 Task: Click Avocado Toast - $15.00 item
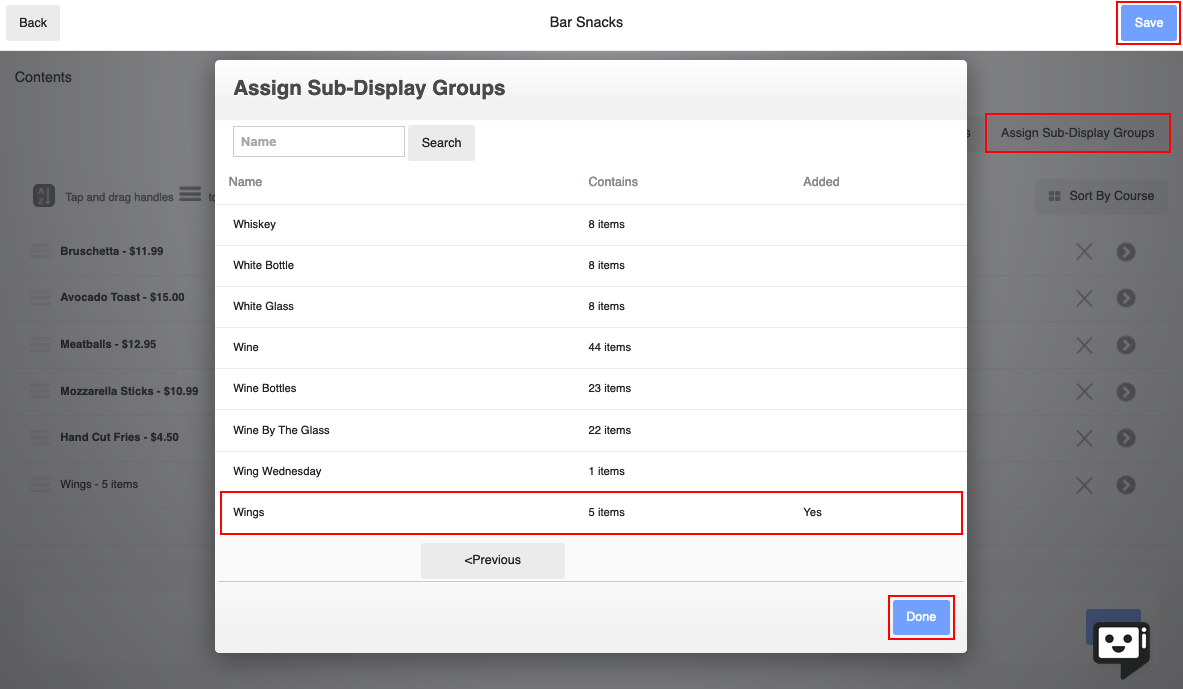pyautogui.click(x=122, y=297)
